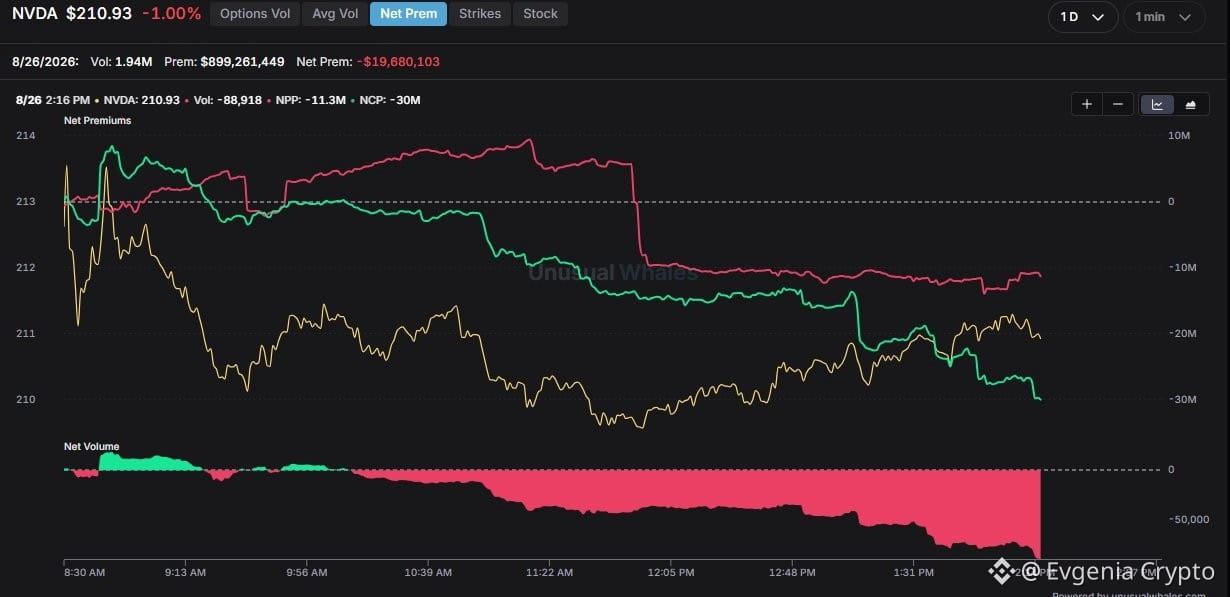Open the Stock tab
This screenshot has width=1230, height=597.
[541, 14]
